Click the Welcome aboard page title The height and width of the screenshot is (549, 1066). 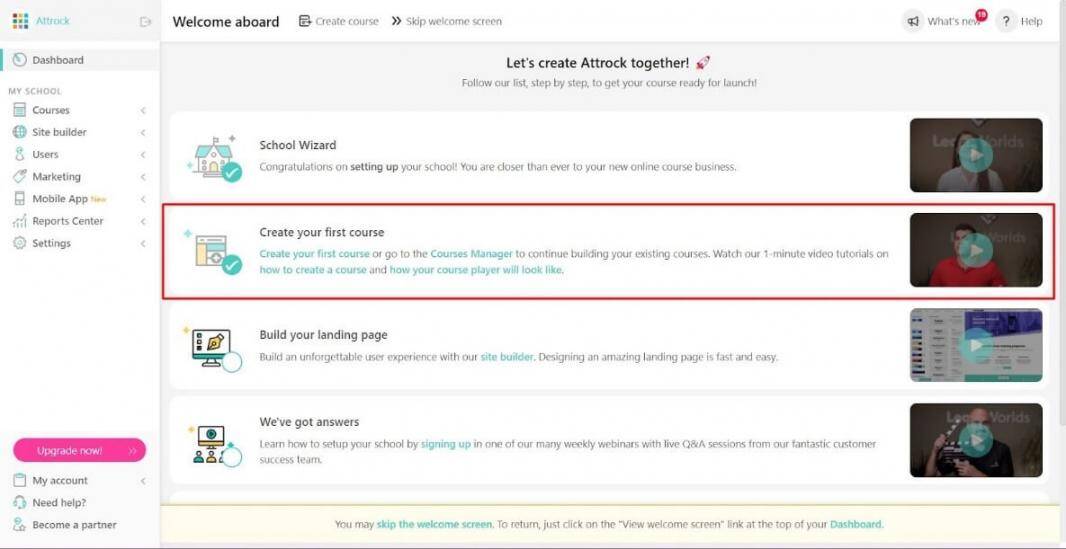pos(226,22)
